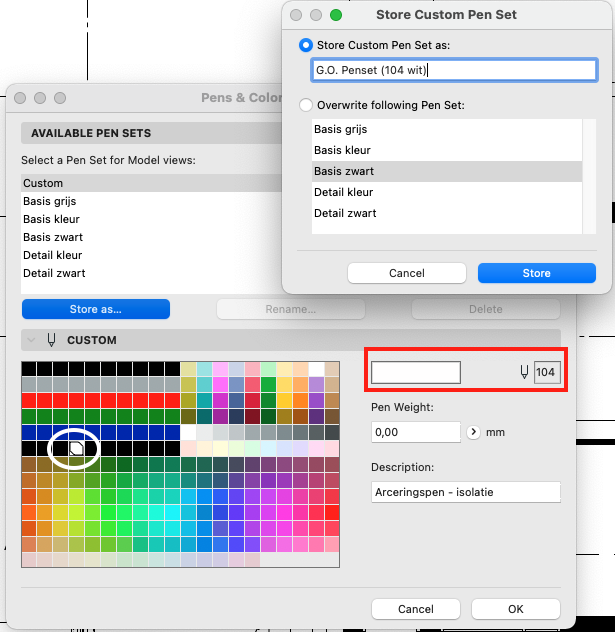Click the Rename... button

(x=291, y=309)
